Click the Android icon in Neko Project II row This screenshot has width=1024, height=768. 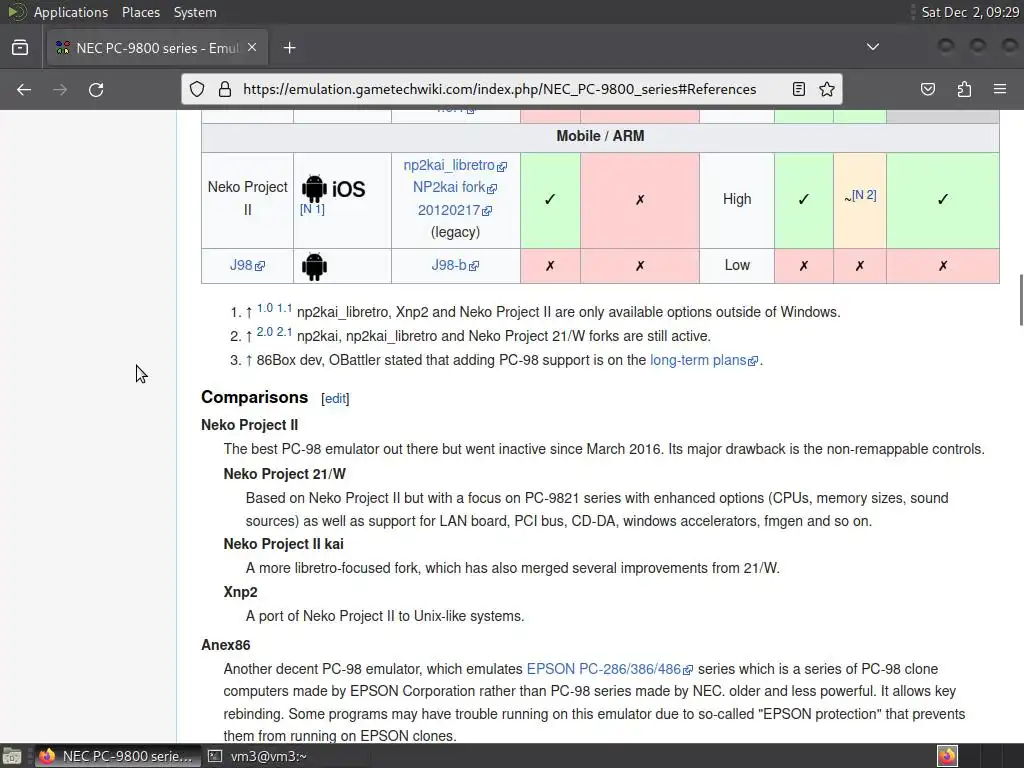[x=314, y=189]
